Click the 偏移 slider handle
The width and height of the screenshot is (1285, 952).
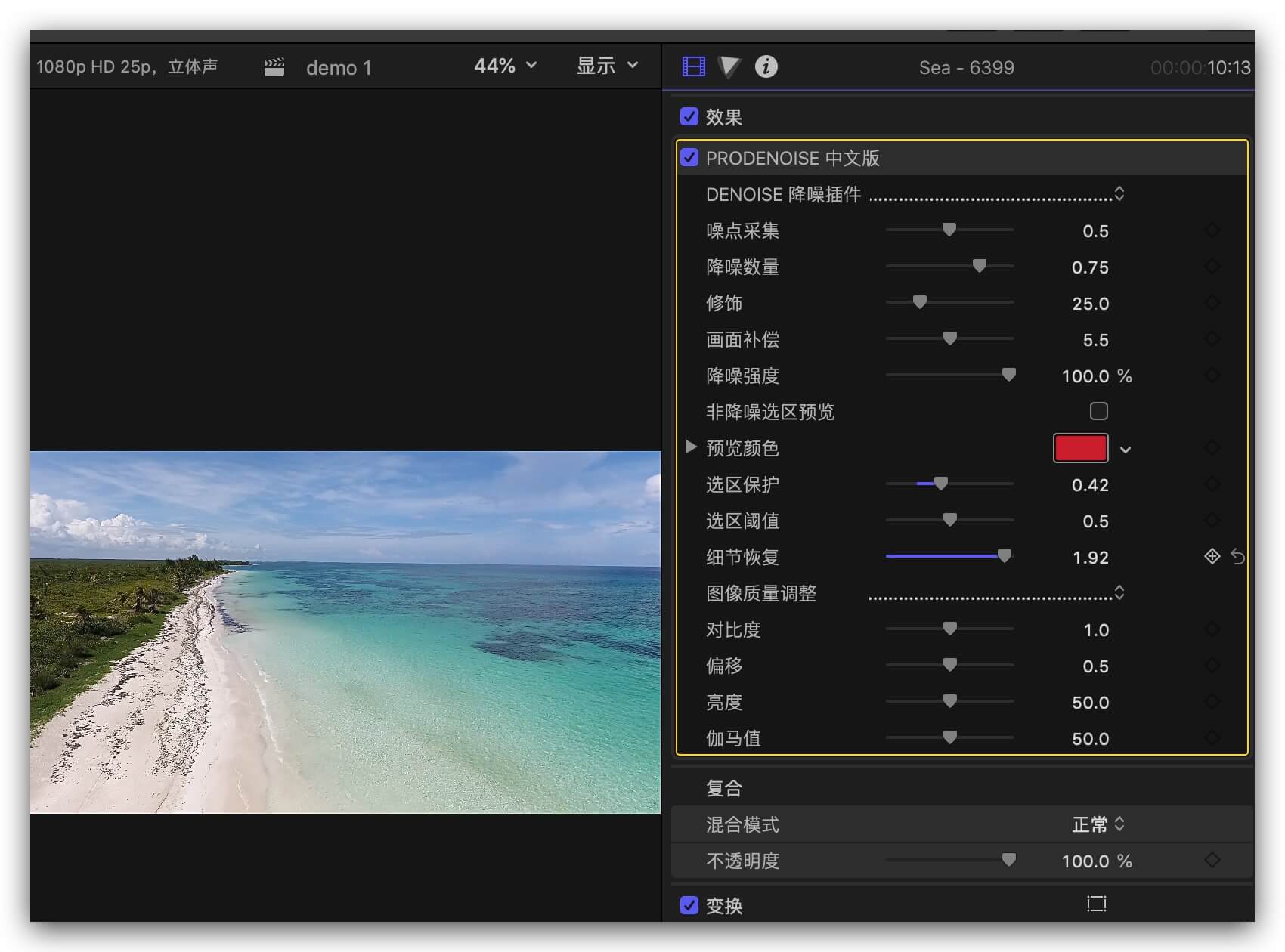(950, 665)
